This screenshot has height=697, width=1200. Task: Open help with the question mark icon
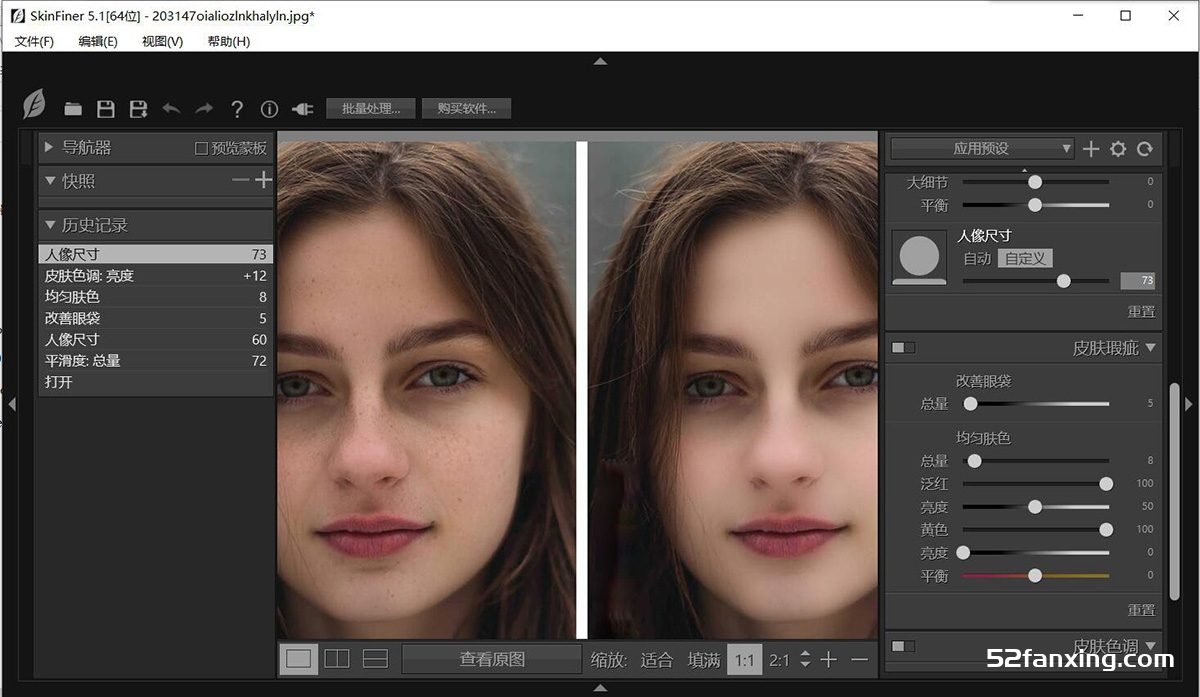(x=237, y=109)
